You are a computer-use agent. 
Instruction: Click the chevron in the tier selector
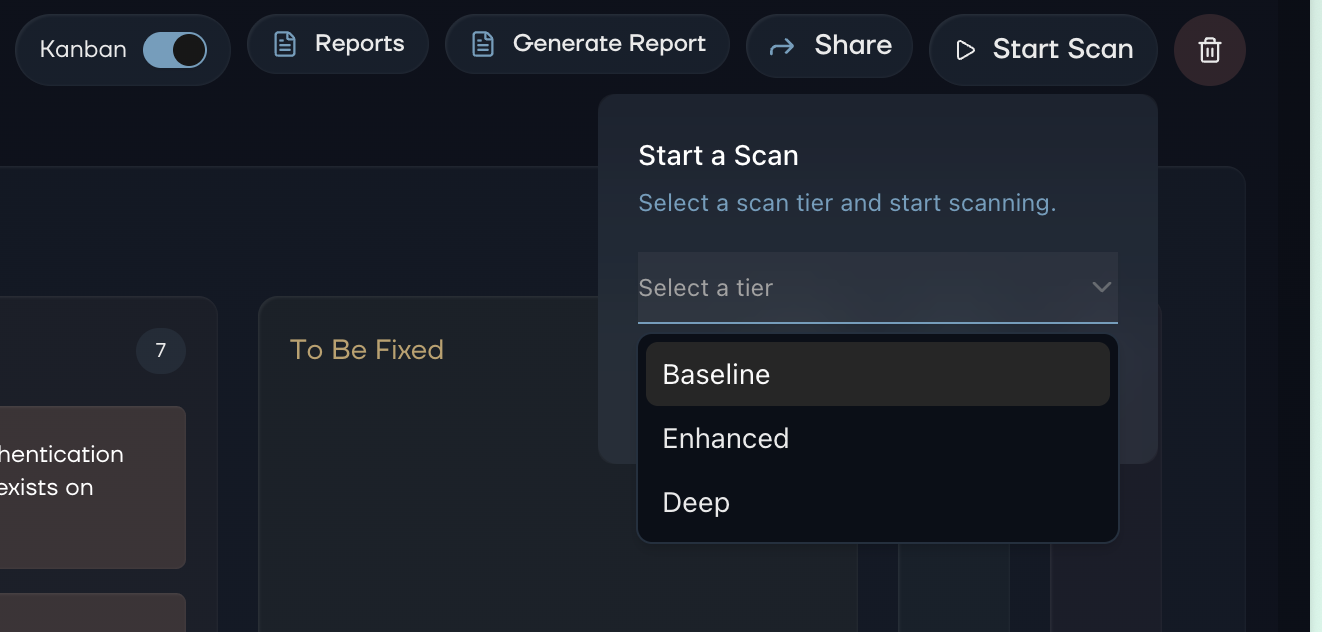click(1102, 288)
